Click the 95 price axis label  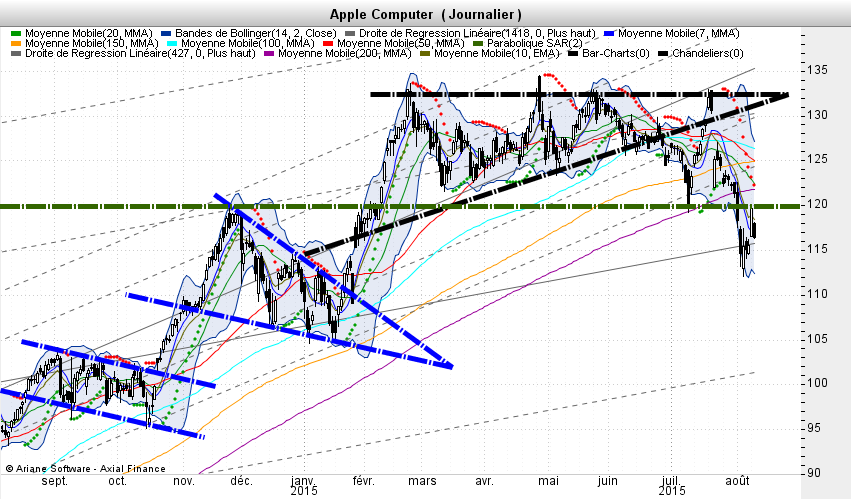coord(814,428)
